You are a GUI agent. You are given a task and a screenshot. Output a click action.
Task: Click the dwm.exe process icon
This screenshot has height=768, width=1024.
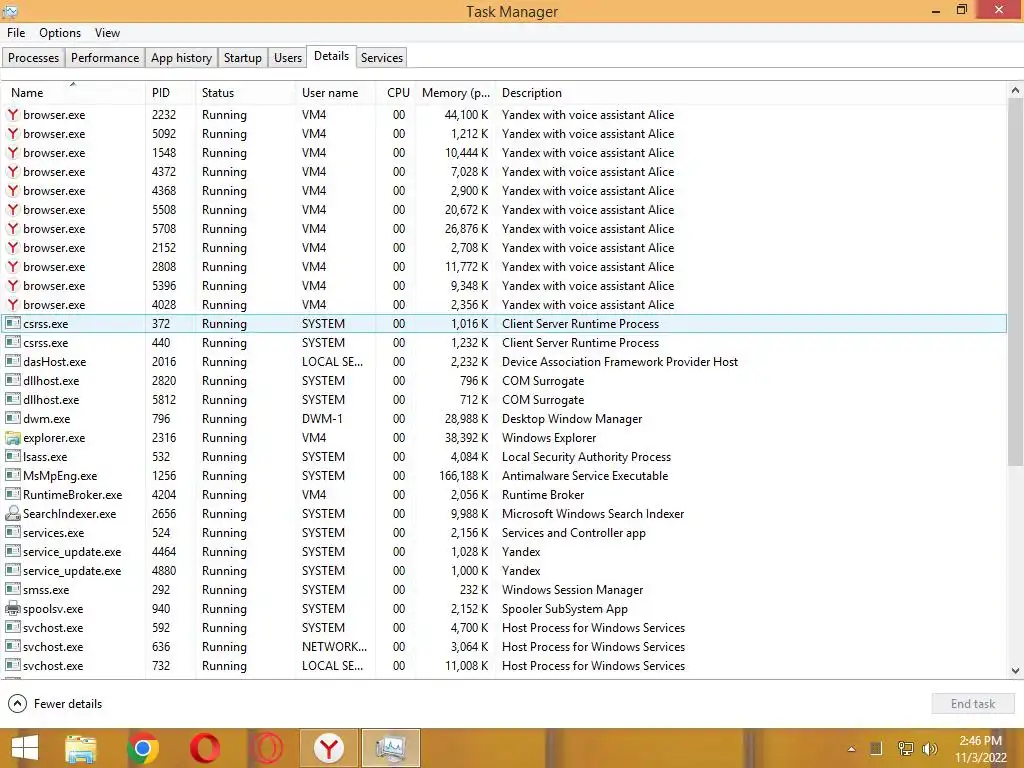pyautogui.click(x=12, y=418)
